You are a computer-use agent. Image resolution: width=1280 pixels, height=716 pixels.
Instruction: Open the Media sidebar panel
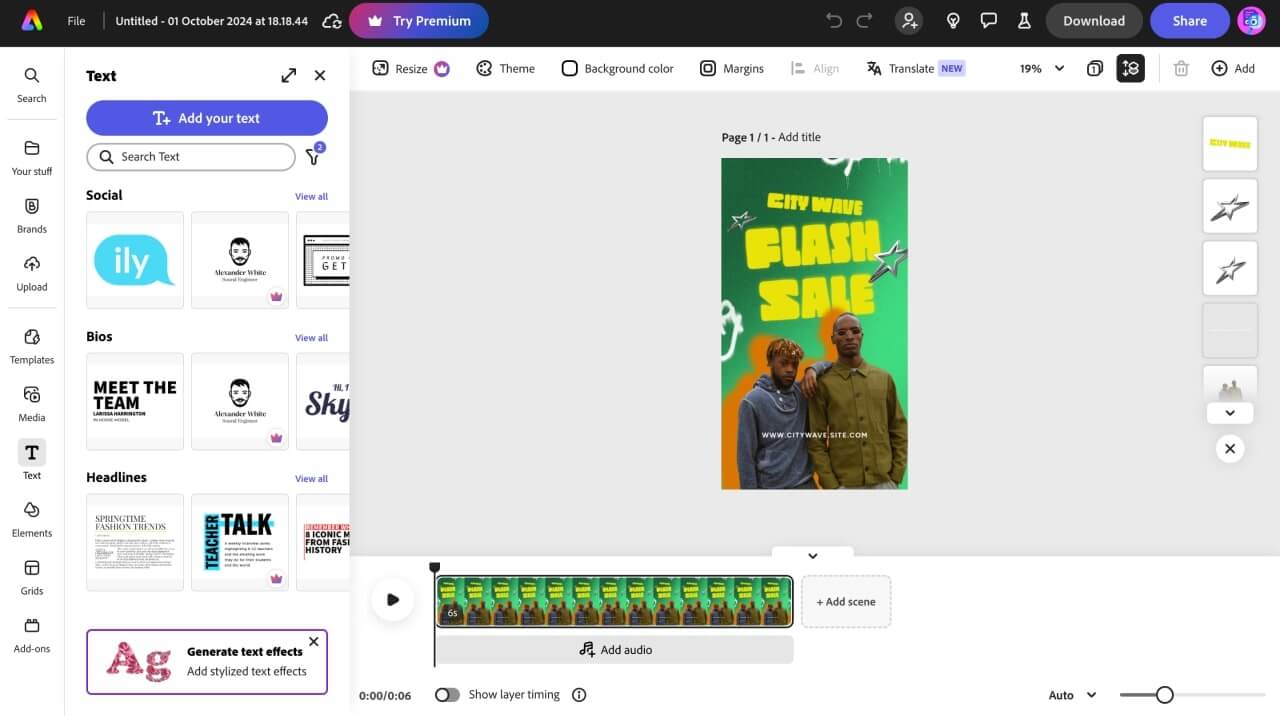32,403
